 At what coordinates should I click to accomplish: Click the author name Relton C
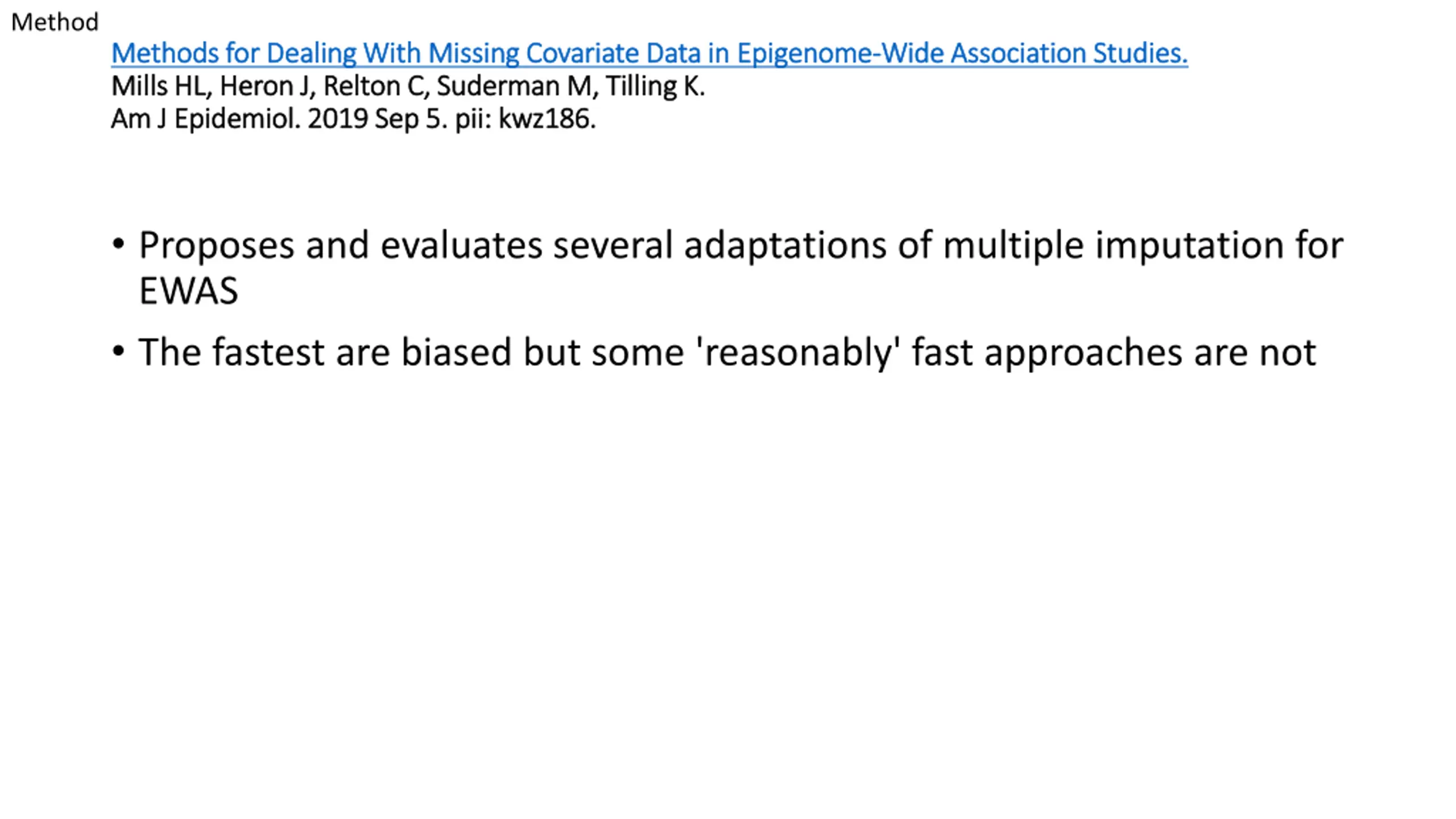coord(373,86)
